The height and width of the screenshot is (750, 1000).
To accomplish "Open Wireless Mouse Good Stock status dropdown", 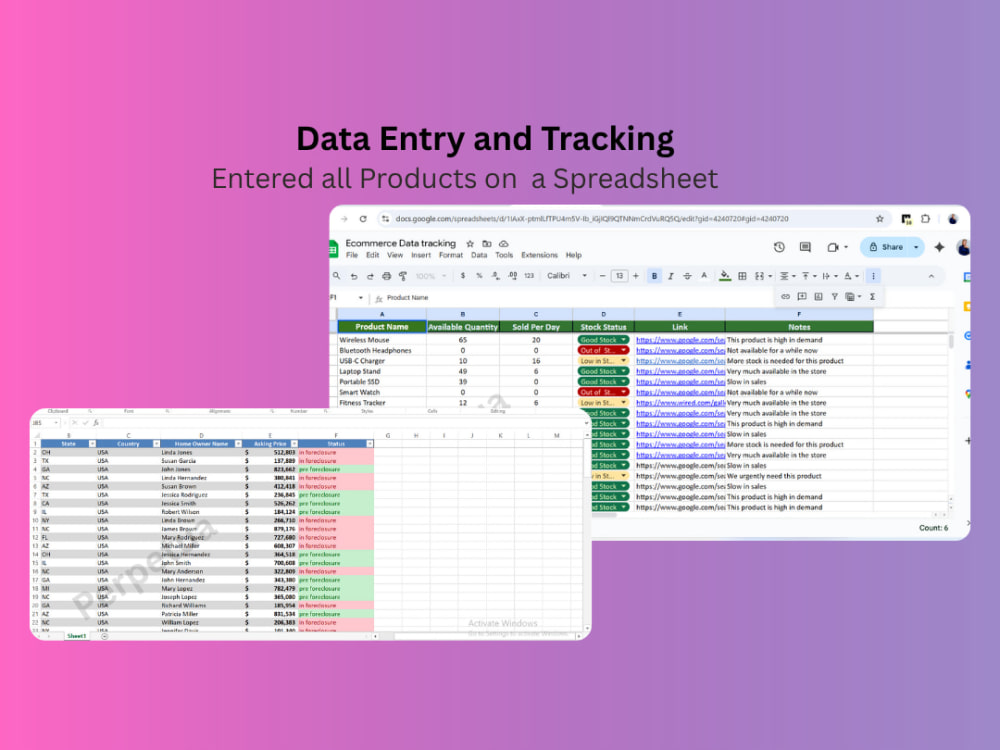I will click(603, 340).
